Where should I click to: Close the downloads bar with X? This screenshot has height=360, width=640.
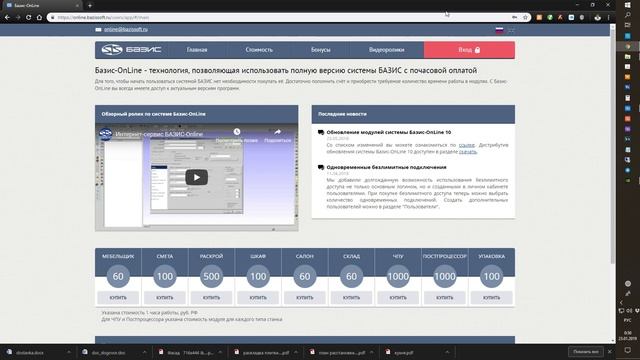click(610, 352)
